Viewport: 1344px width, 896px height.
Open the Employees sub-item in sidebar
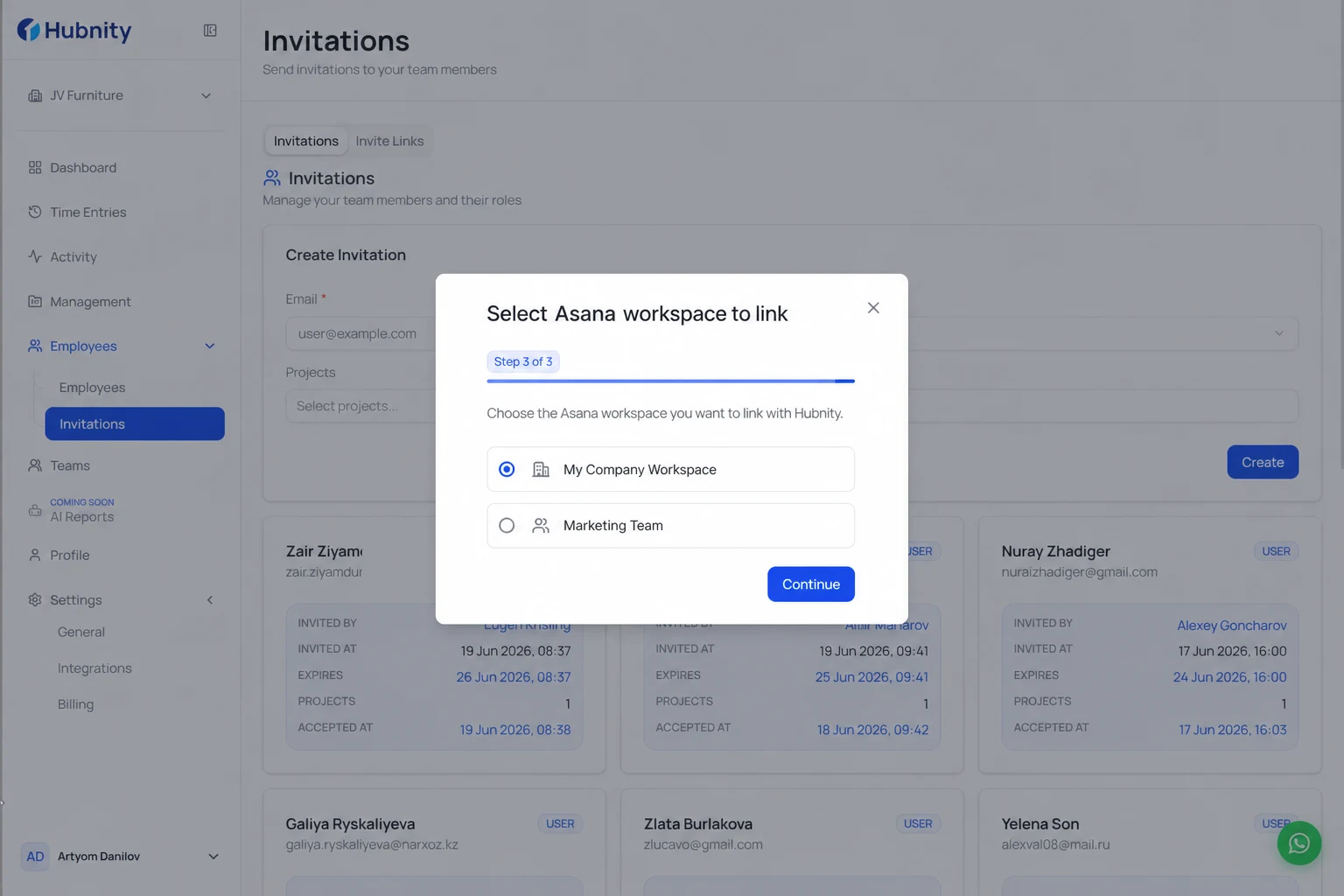92,388
